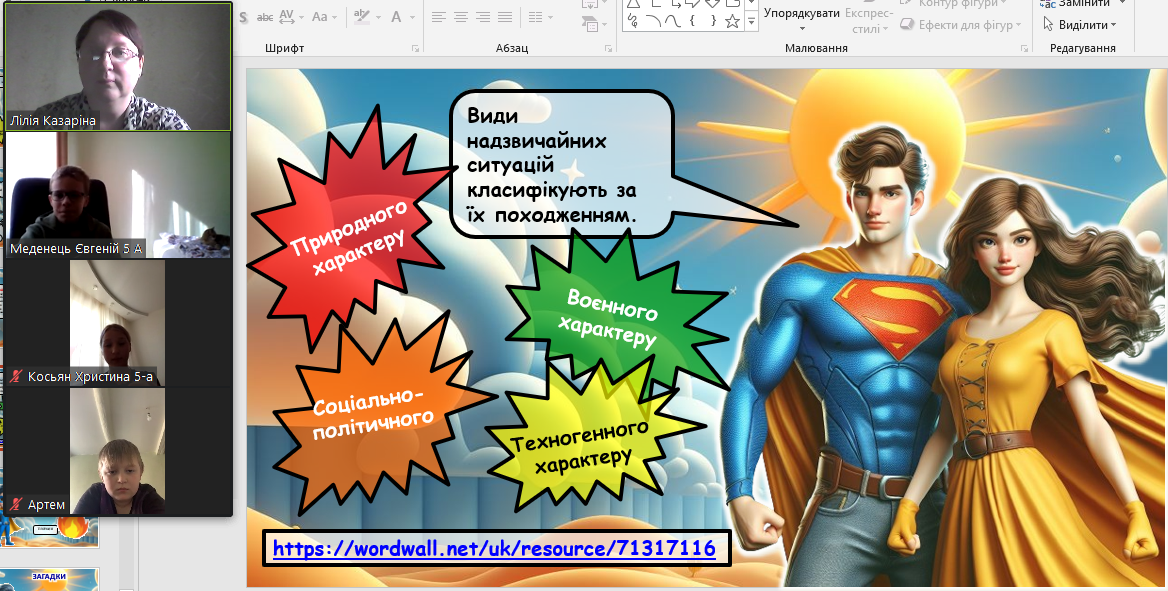
Task: Toggle strikethrough text formatting
Action: (264, 16)
